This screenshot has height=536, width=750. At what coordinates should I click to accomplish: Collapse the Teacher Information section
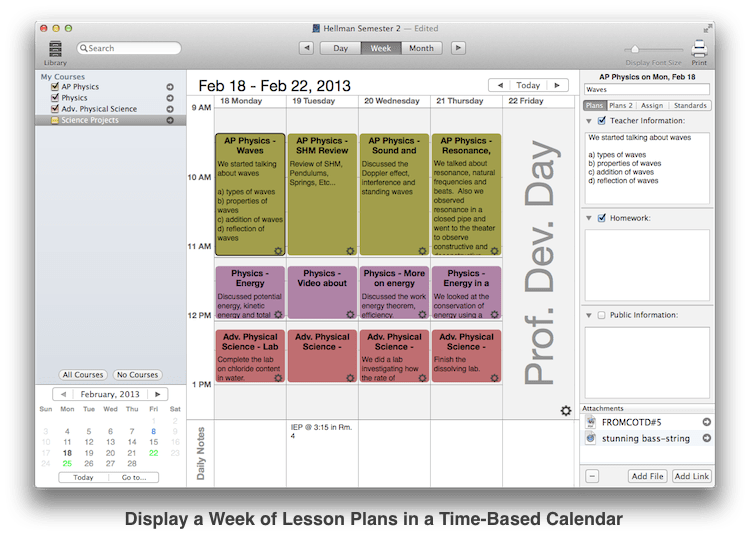pyautogui.click(x=589, y=121)
